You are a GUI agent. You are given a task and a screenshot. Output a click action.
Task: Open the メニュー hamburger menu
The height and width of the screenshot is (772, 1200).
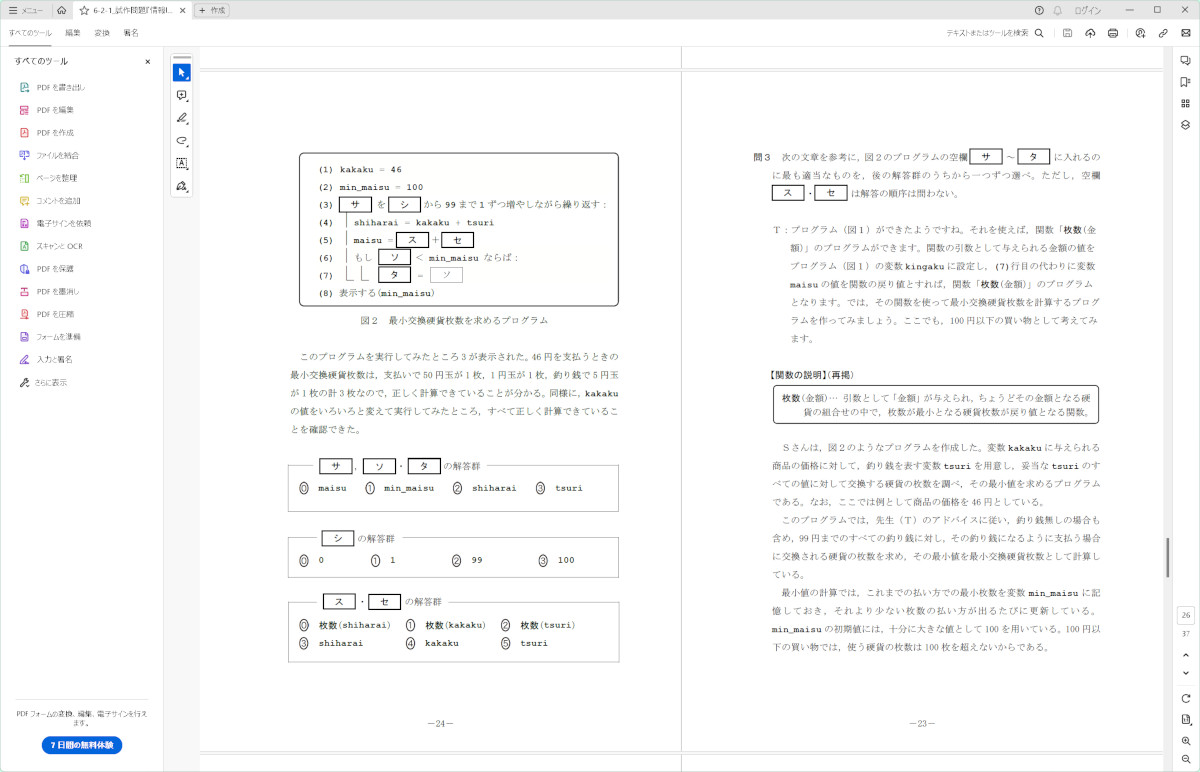pos(26,10)
